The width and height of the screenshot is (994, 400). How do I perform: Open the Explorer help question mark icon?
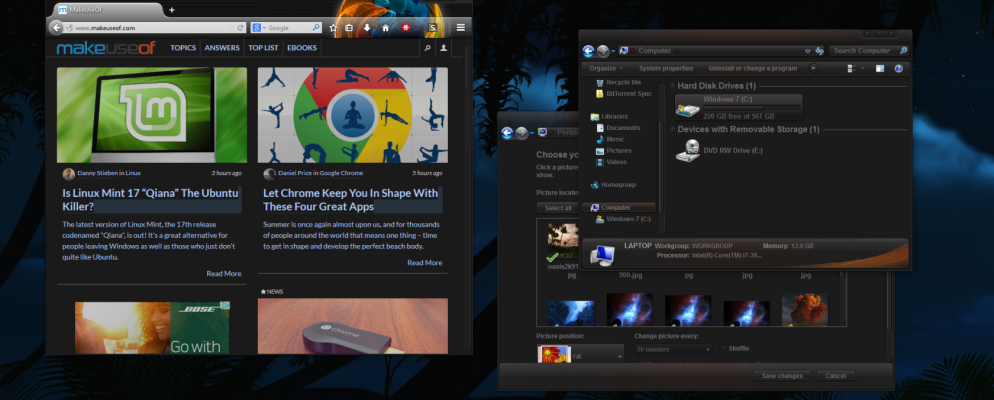coord(898,68)
